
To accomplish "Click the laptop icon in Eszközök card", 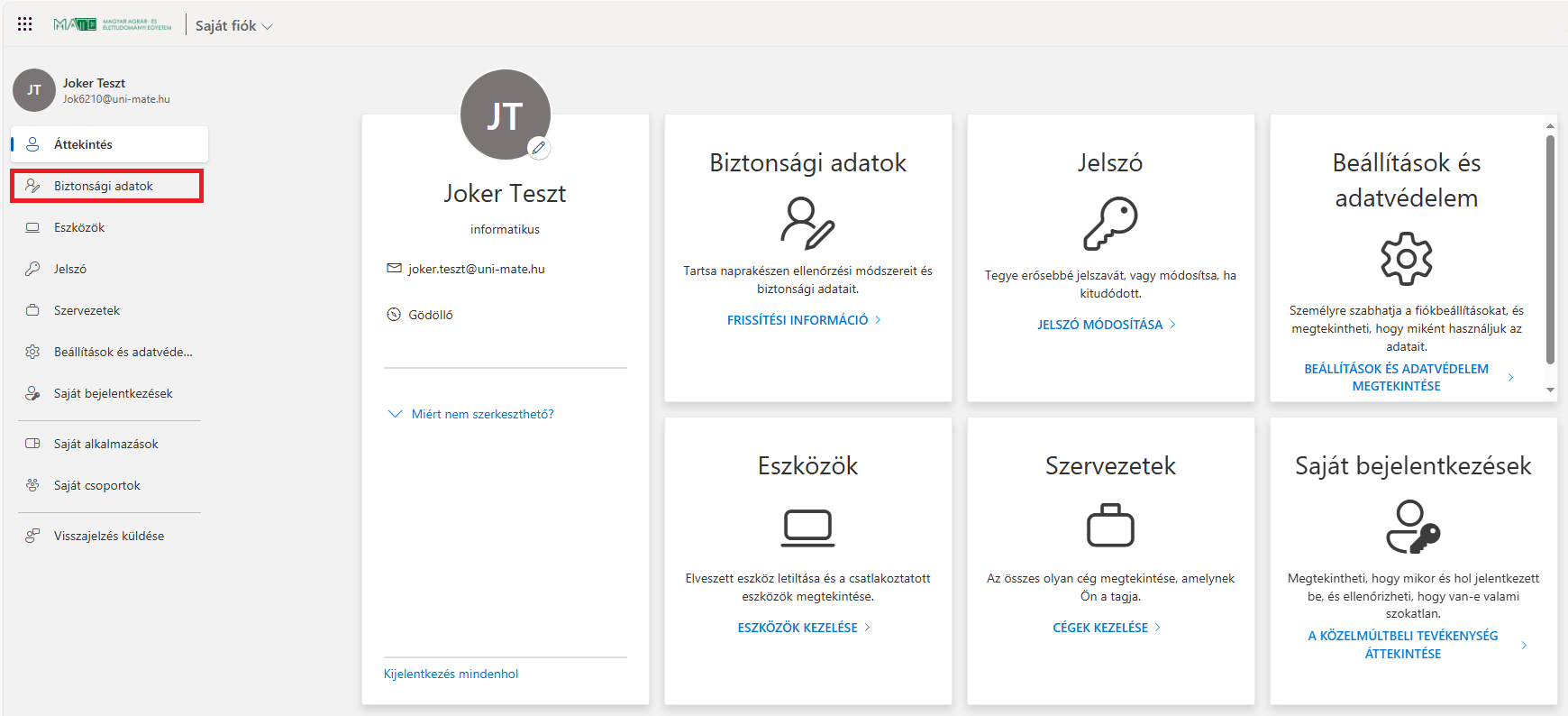I will (x=807, y=528).
